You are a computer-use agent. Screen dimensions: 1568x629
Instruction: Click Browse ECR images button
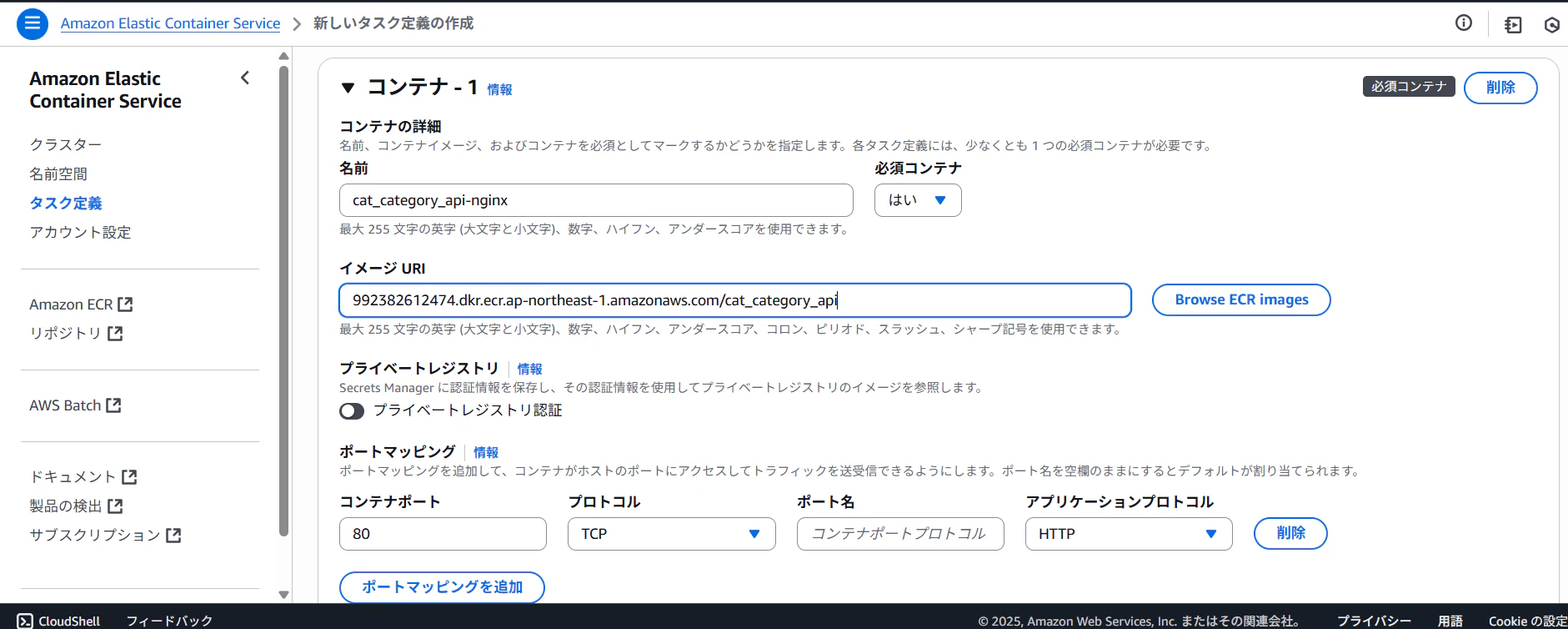coord(1241,299)
